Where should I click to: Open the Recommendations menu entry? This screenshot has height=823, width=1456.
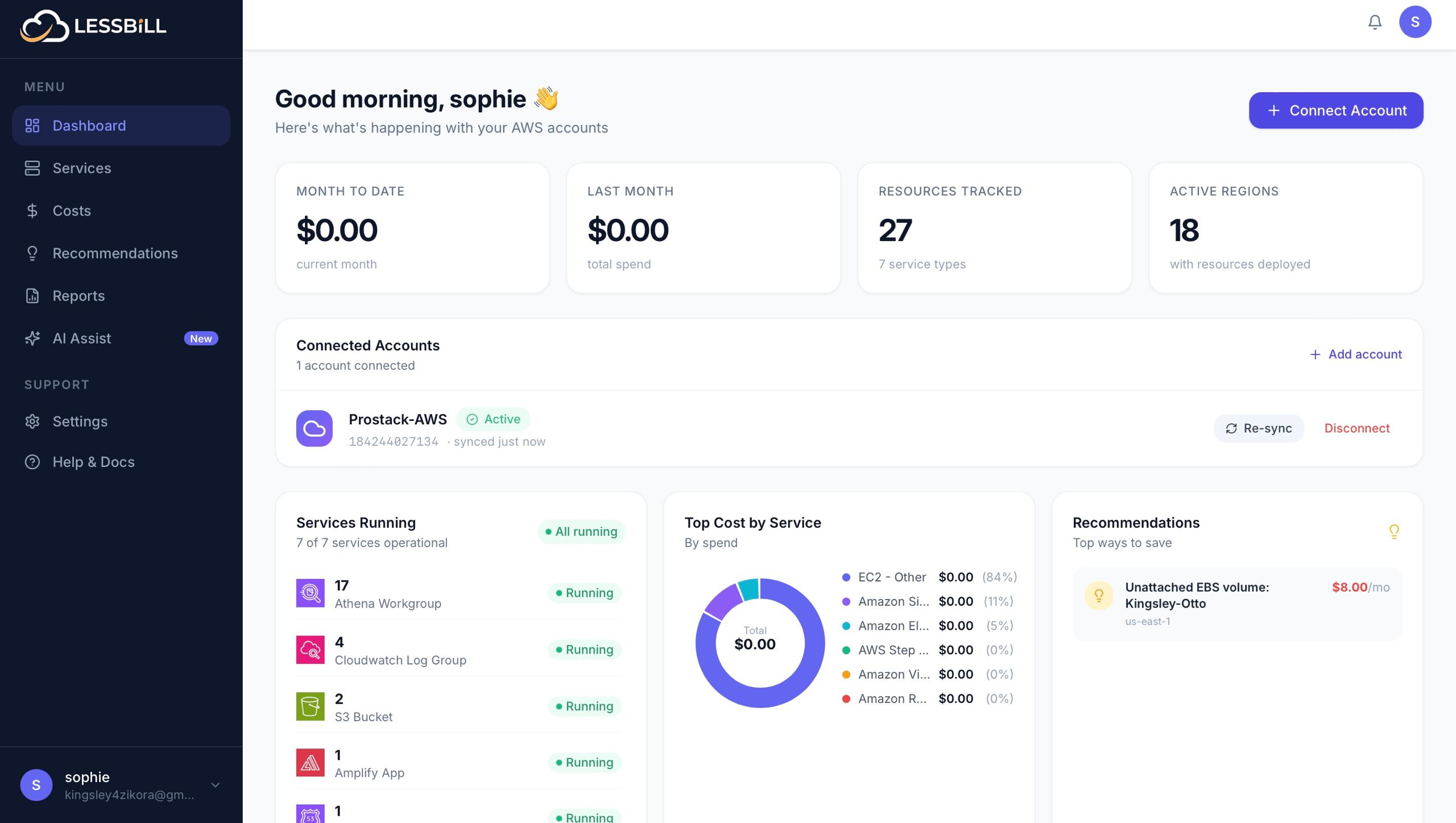121,254
